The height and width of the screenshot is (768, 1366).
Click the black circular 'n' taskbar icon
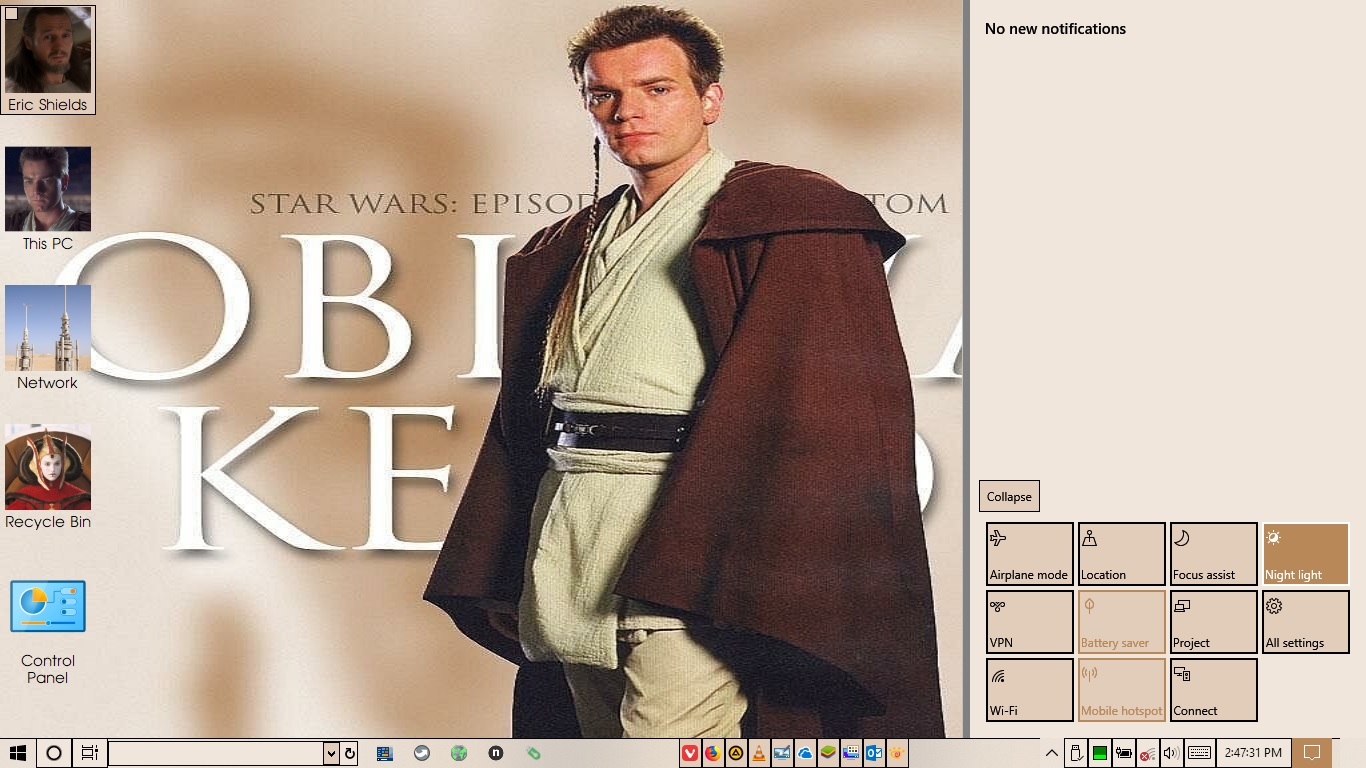pos(496,753)
